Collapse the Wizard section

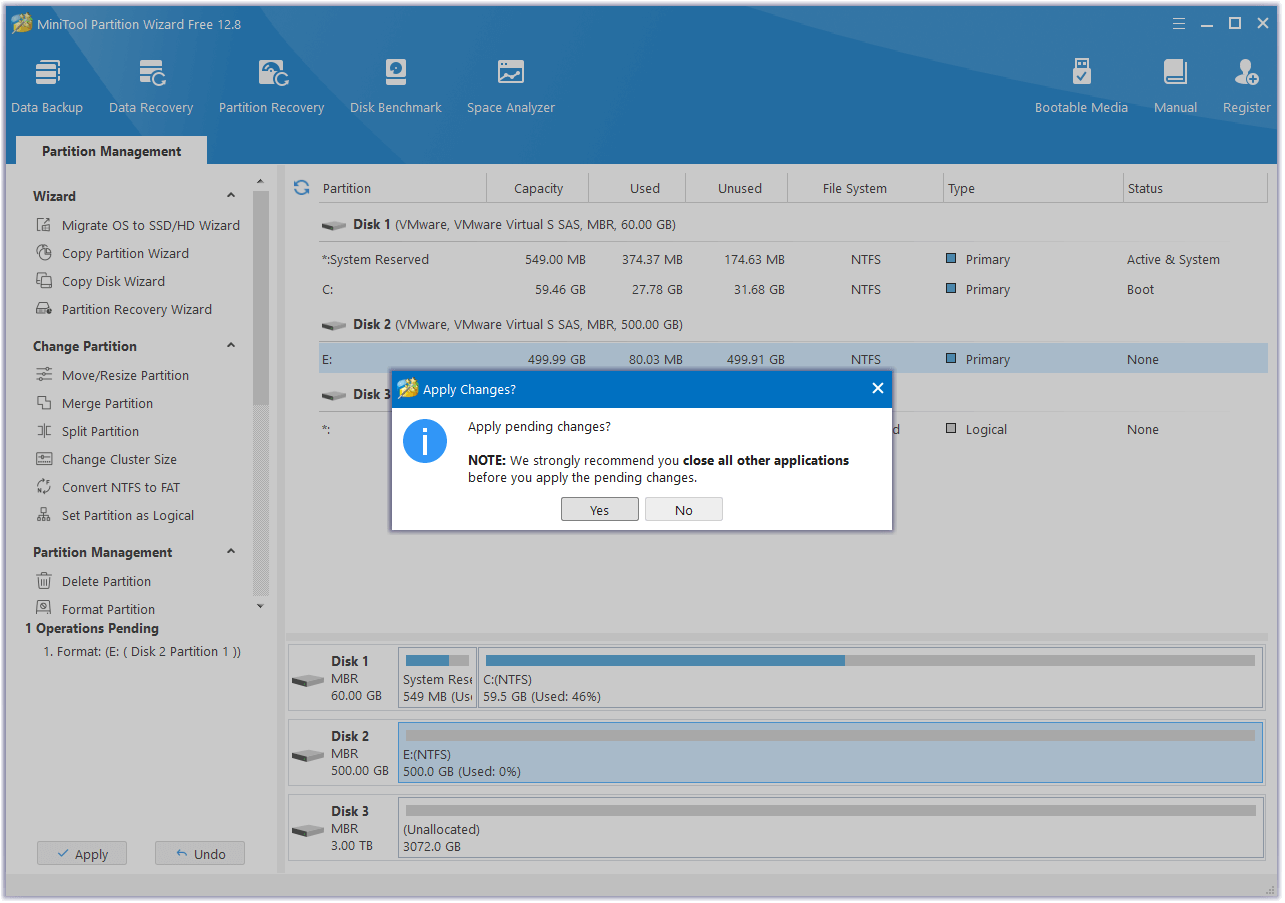coord(231,196)
